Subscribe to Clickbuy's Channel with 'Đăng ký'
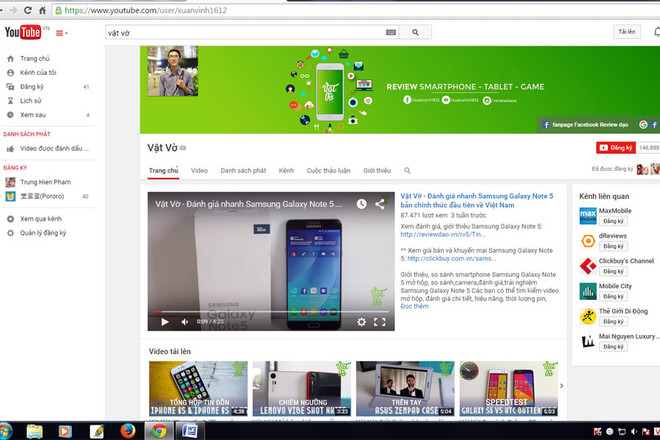 point(613,271)
